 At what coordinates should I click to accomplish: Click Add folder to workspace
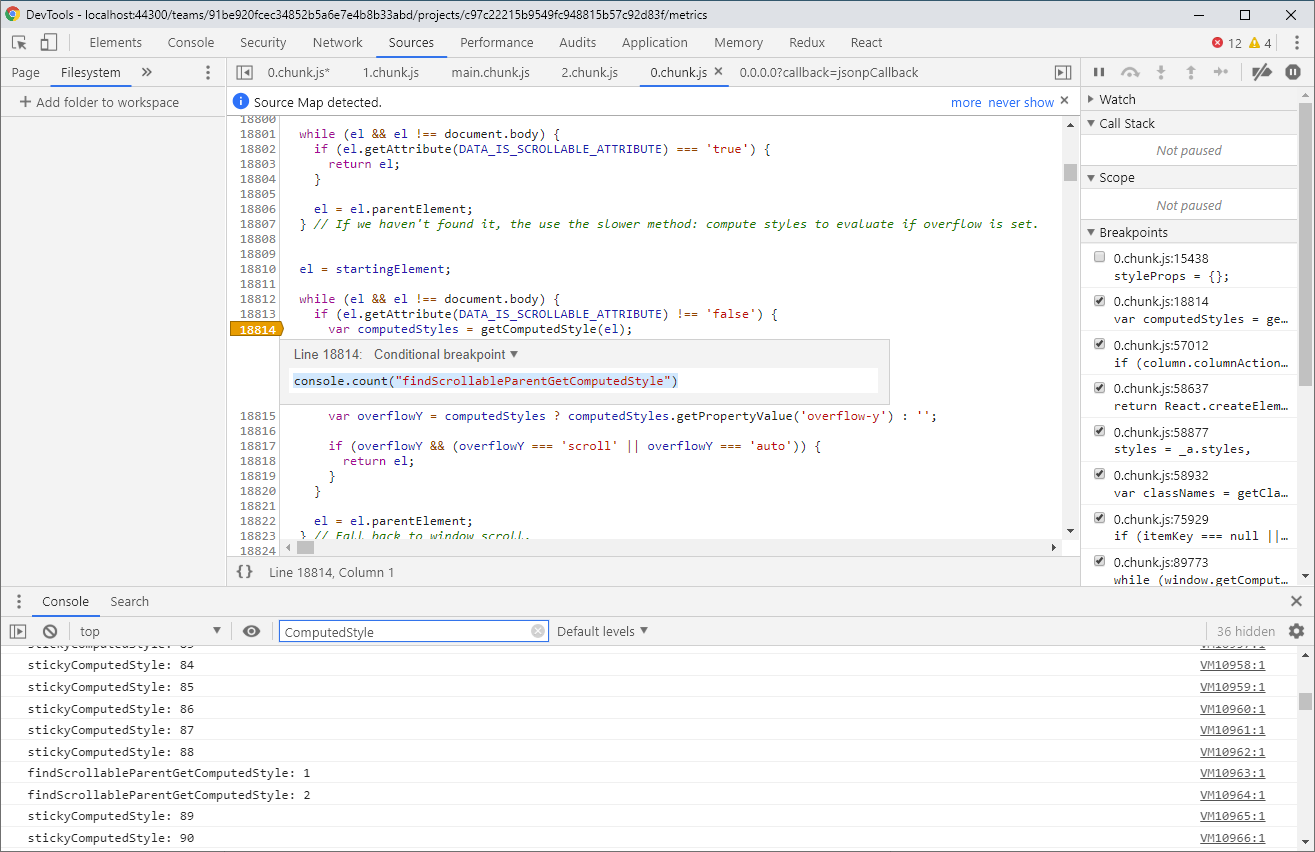point(99,102)
